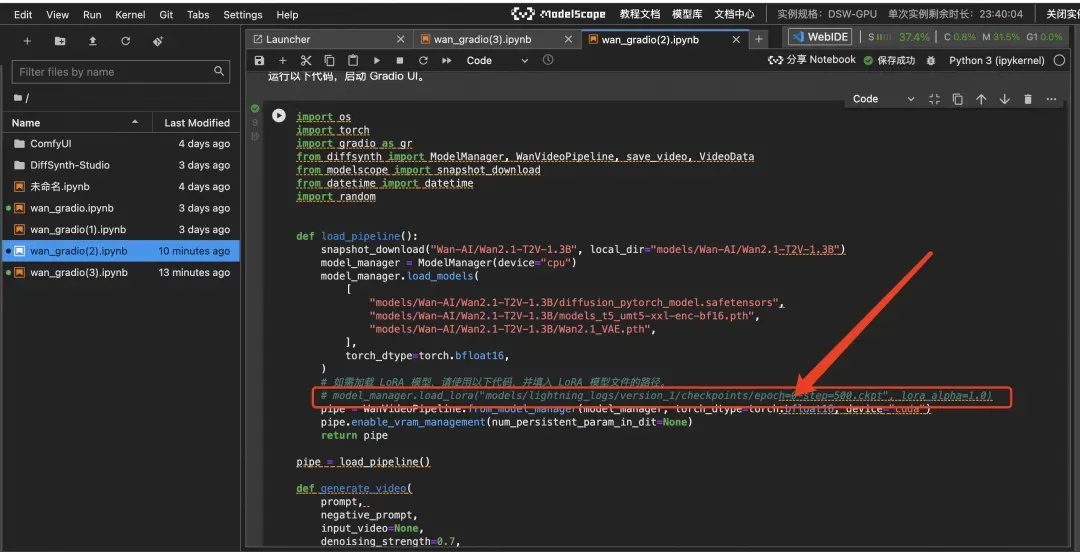Click the new launcher plus icon in file browser
The width and height of the screenshot is (1080, 552).
[x=27, y=41]
